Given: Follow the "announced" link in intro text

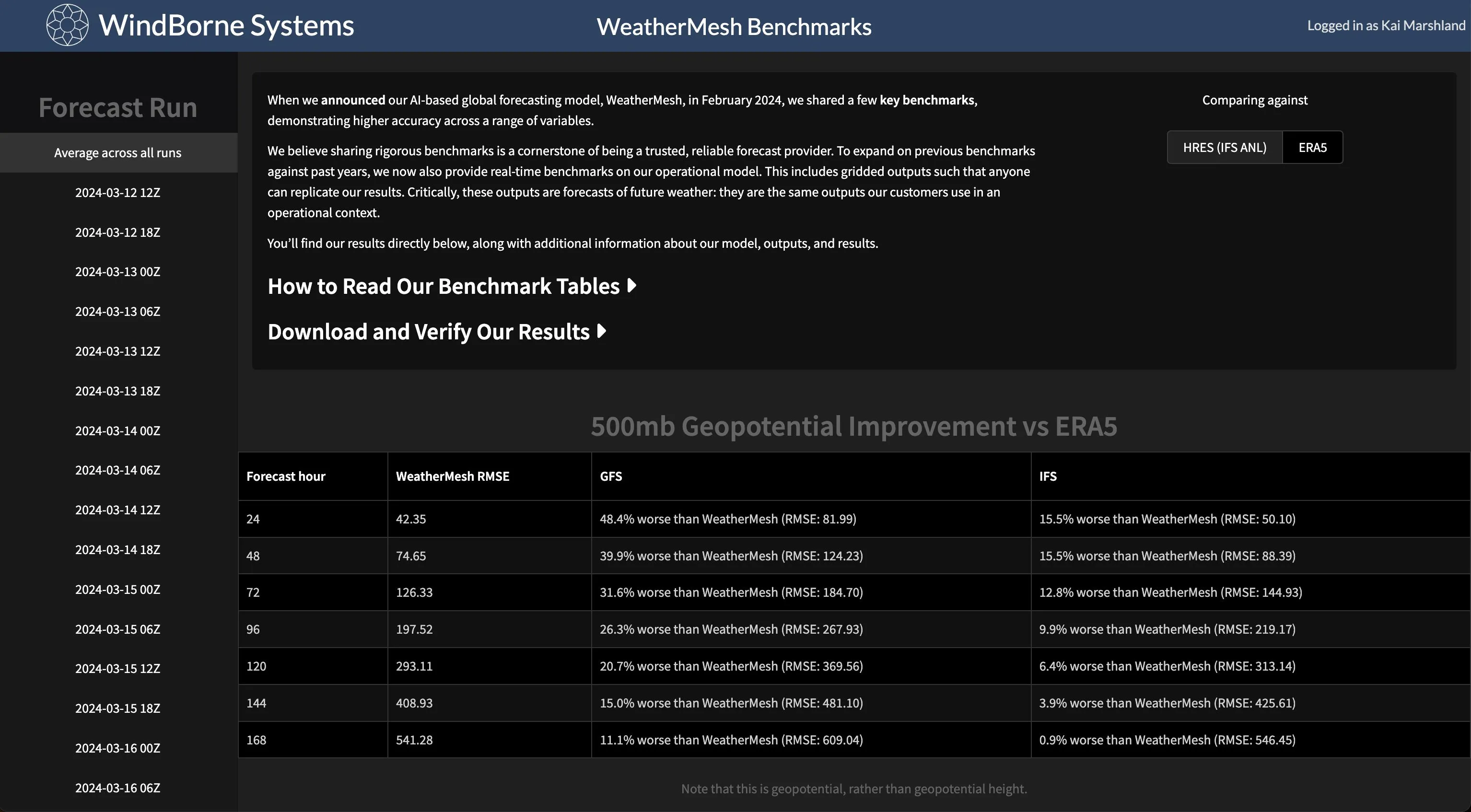Looking at the screenshot, I should (353, 100).
